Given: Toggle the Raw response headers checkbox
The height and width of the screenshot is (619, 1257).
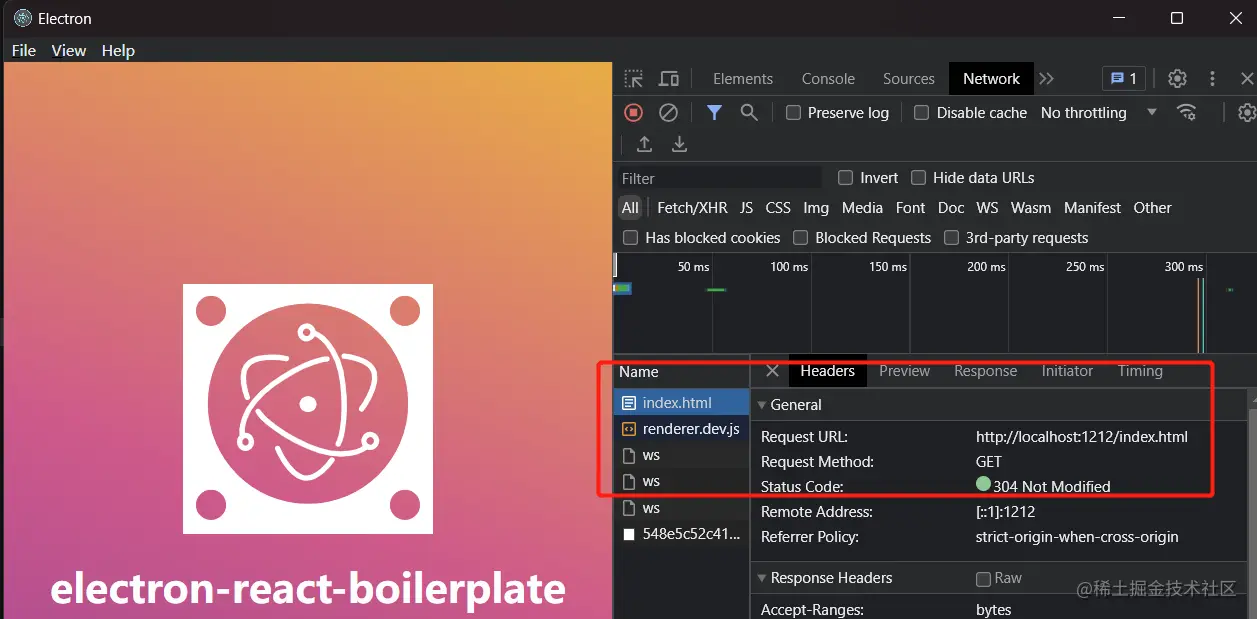Looking at the screenshot, I should 984,579.
